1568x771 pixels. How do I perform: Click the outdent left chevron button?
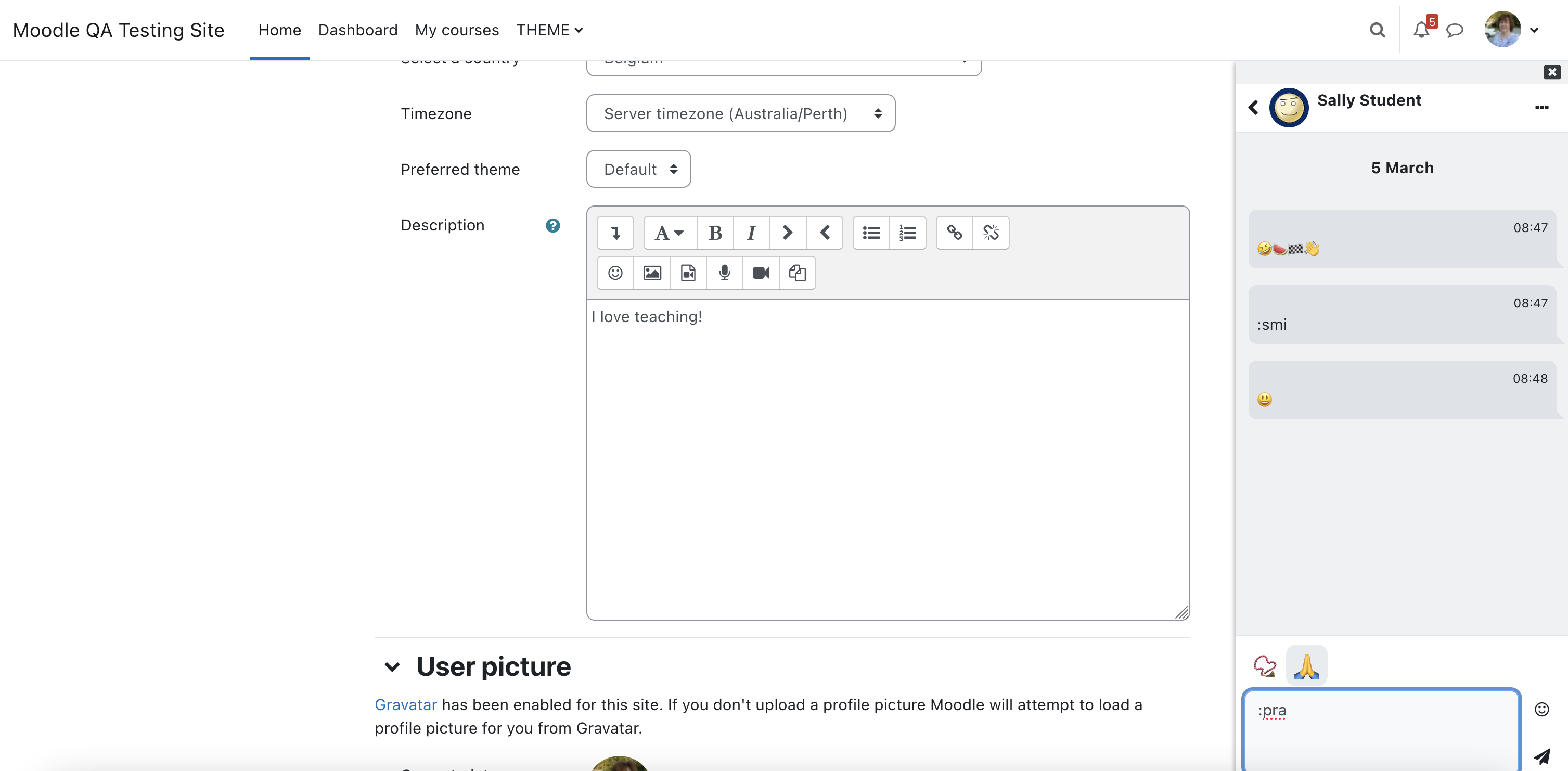(825, 233)
